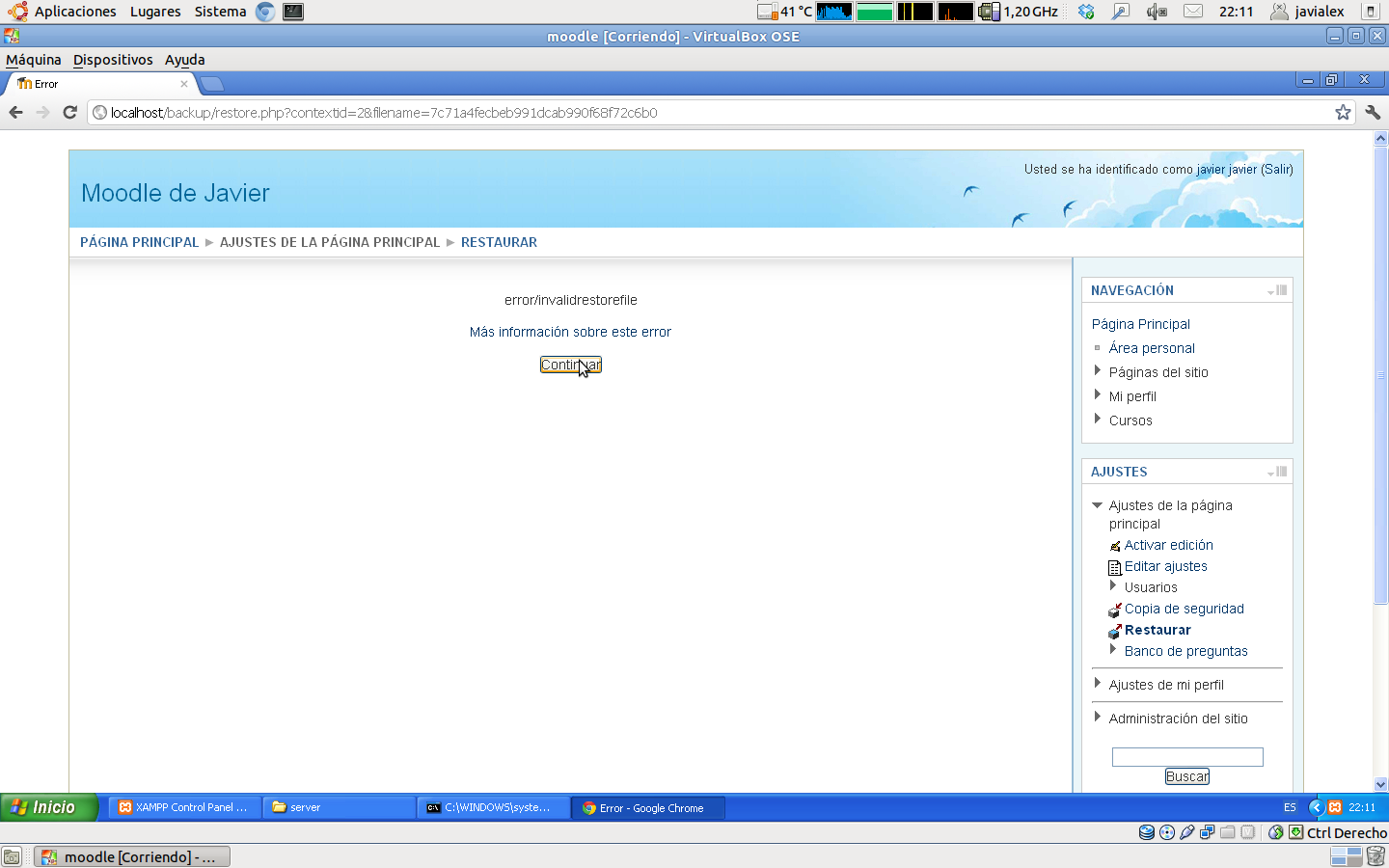Bookmark this page with the star
Image resolution: width=1389 pixels, height=868 pixels.
click(x=1343, y=113)
